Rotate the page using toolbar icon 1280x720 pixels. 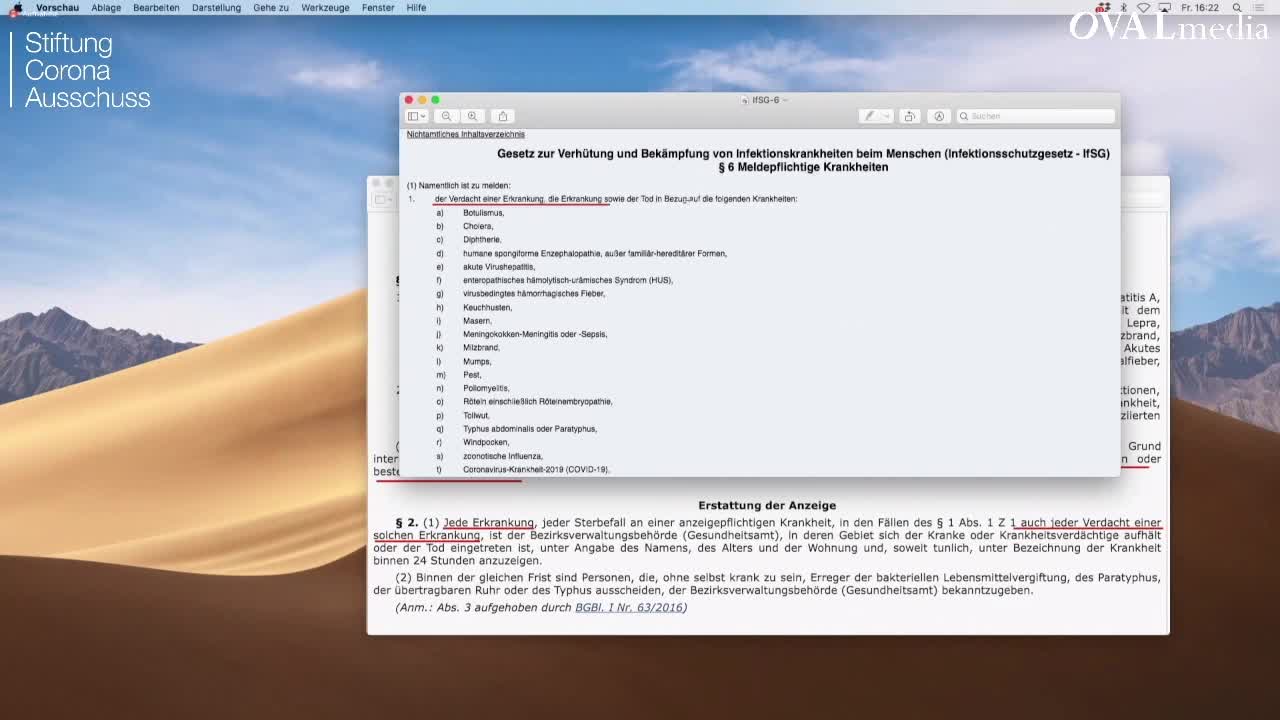910,116
